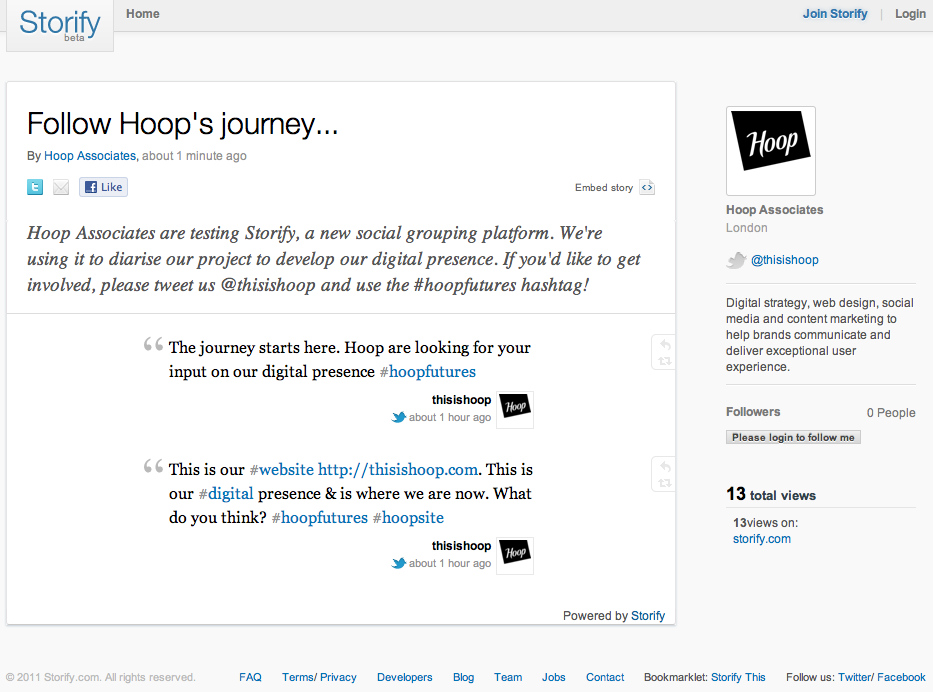Open the @thisishoop Twitter profile link
The image size is (933, 692).
[784, 260]
